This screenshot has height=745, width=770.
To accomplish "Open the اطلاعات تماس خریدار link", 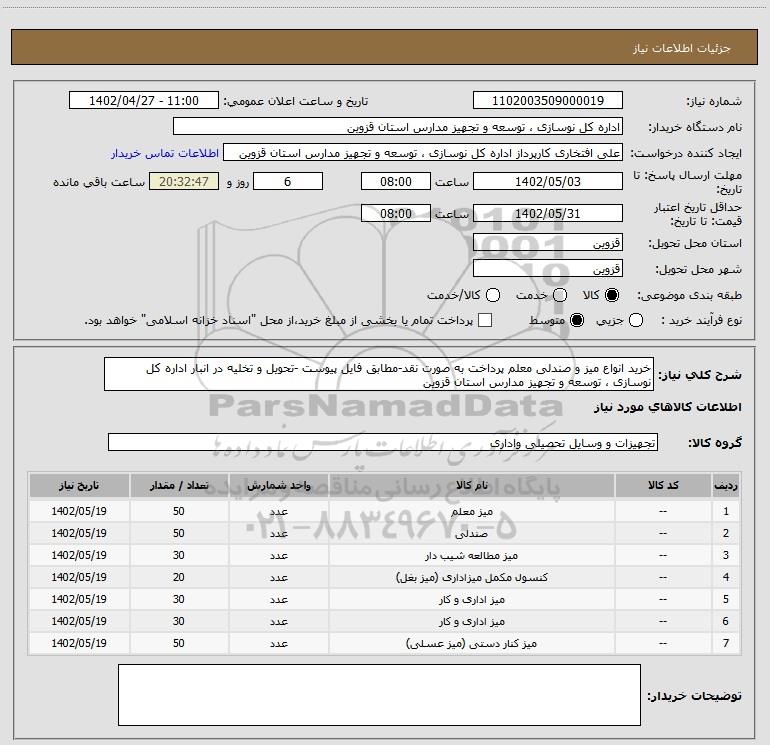I will click(165, 153).
